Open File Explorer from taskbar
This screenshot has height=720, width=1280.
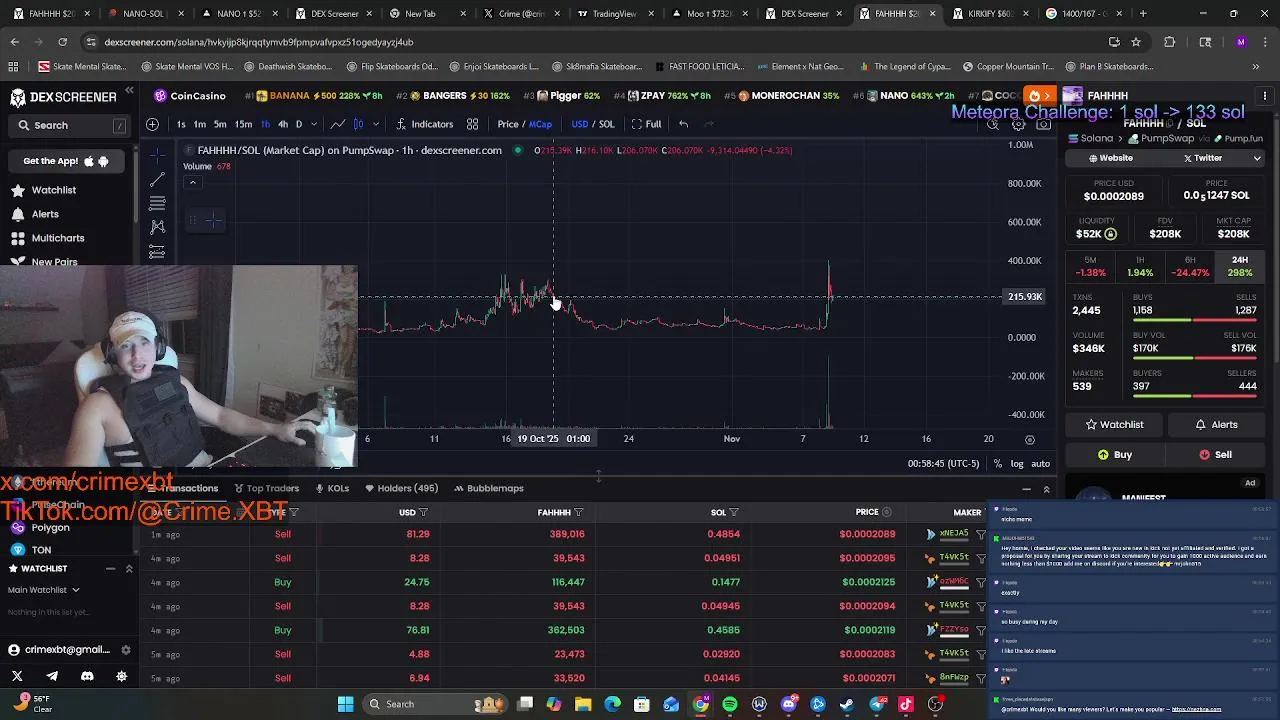click(583, 704)
